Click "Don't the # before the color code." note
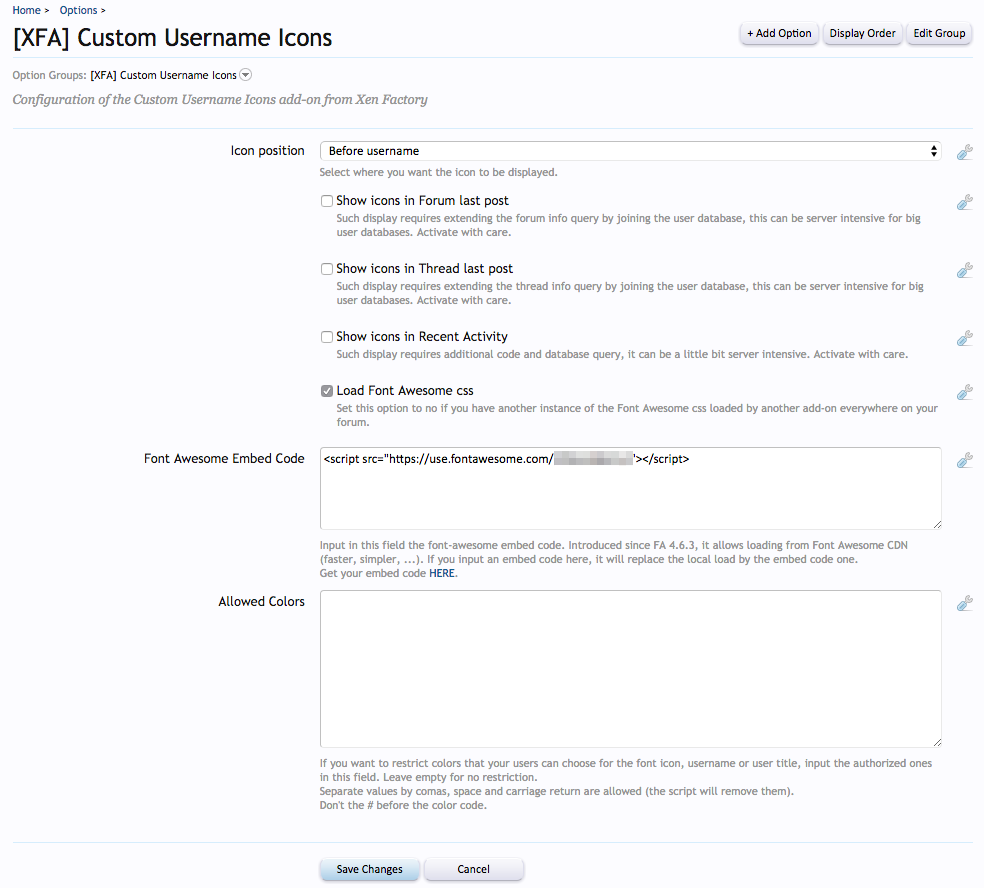Viewport: 984px width, 888px height. point(403,805)
